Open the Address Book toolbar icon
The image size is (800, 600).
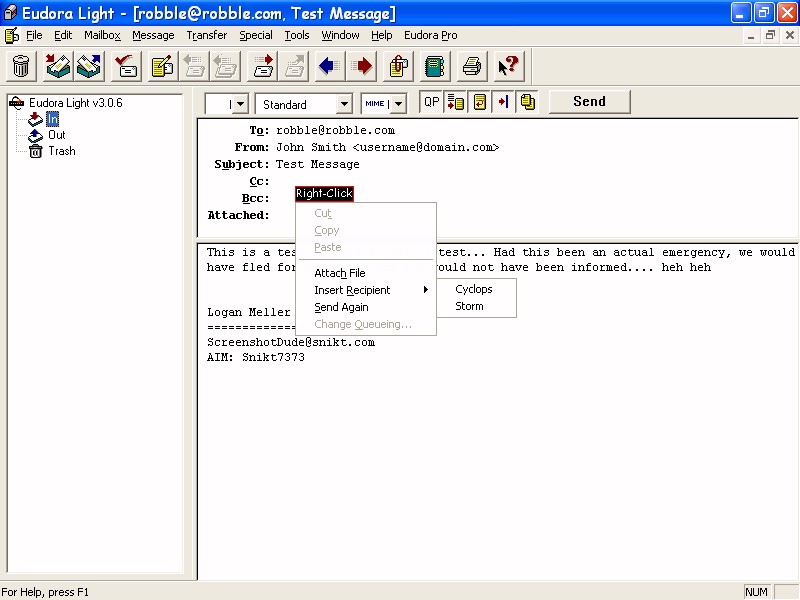(435, 66)
